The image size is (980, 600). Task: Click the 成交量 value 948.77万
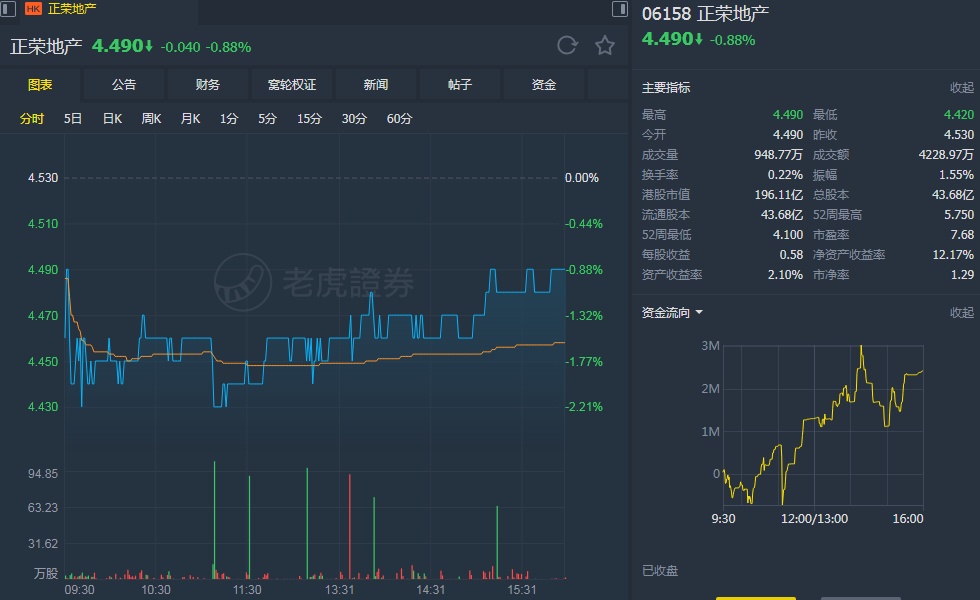[778, 154]
